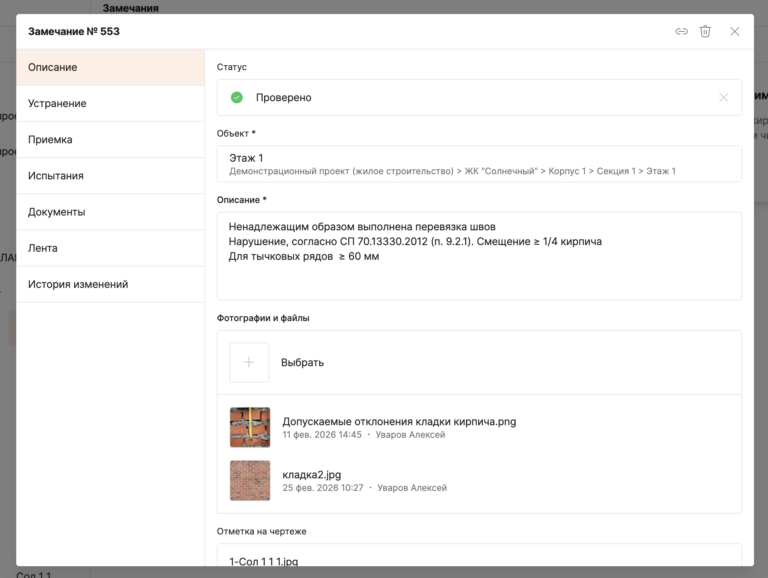Open the Лента feed tab
This screenshot has height=578, width=768.
point(110,248)
